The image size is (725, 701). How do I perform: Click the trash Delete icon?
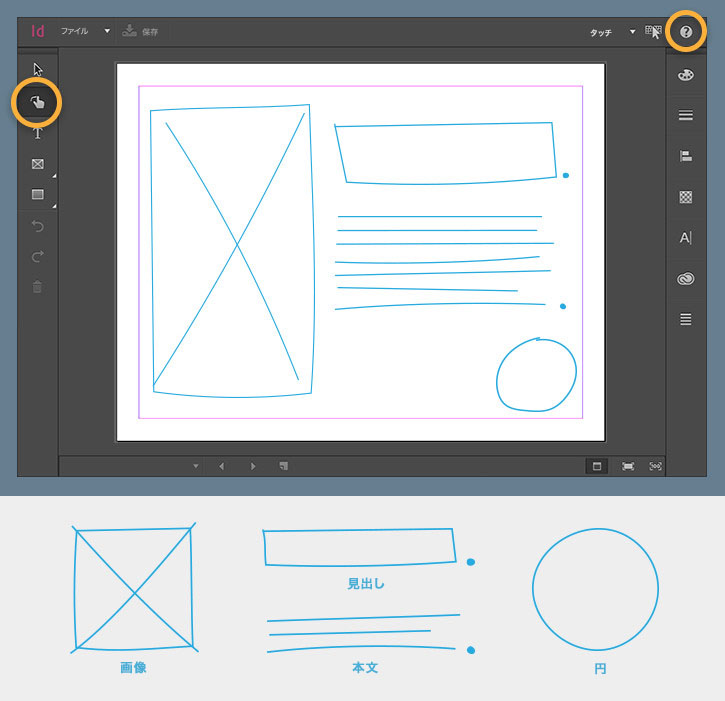37,287
